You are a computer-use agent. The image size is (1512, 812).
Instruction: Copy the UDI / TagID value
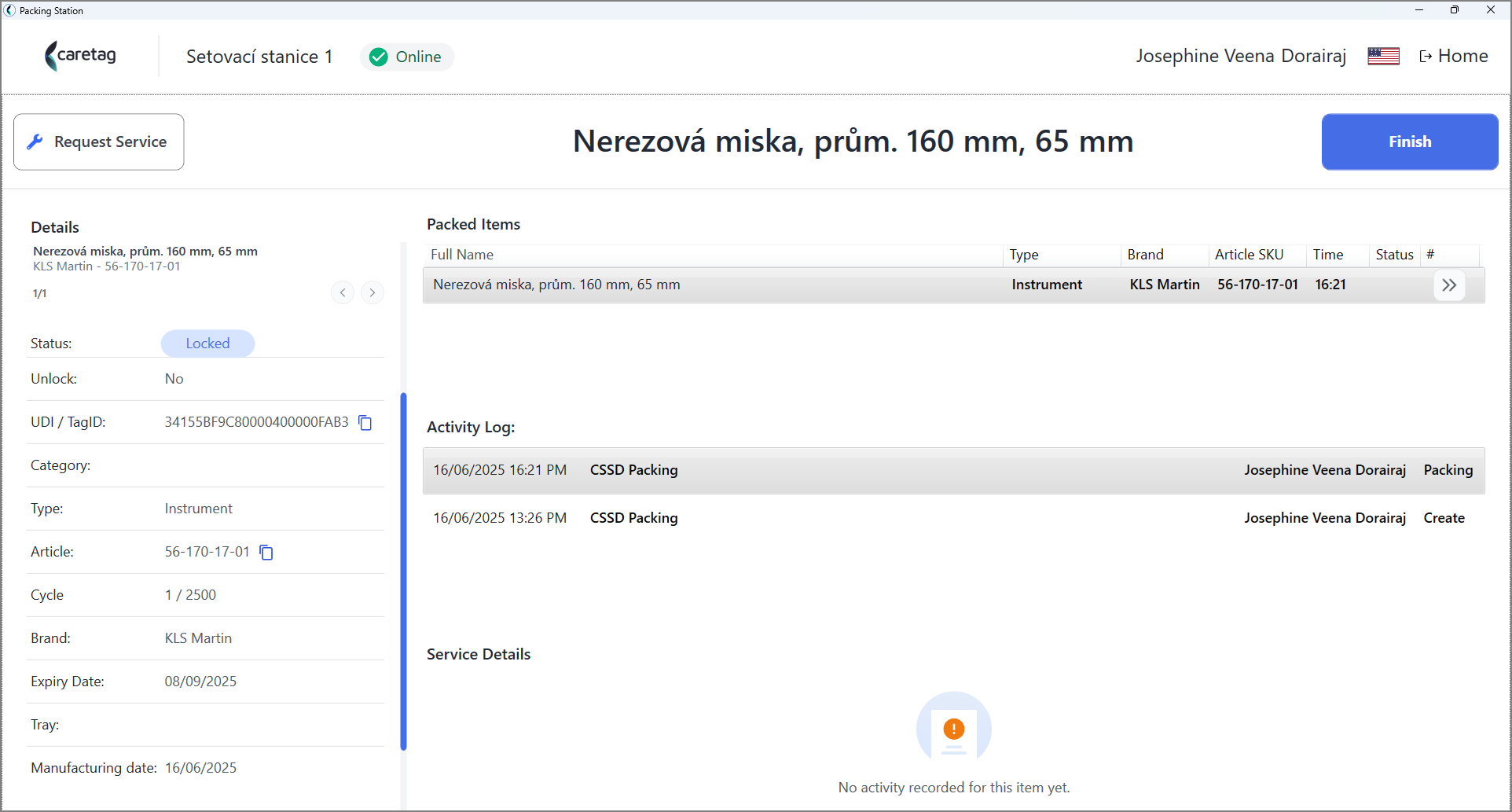365,423
